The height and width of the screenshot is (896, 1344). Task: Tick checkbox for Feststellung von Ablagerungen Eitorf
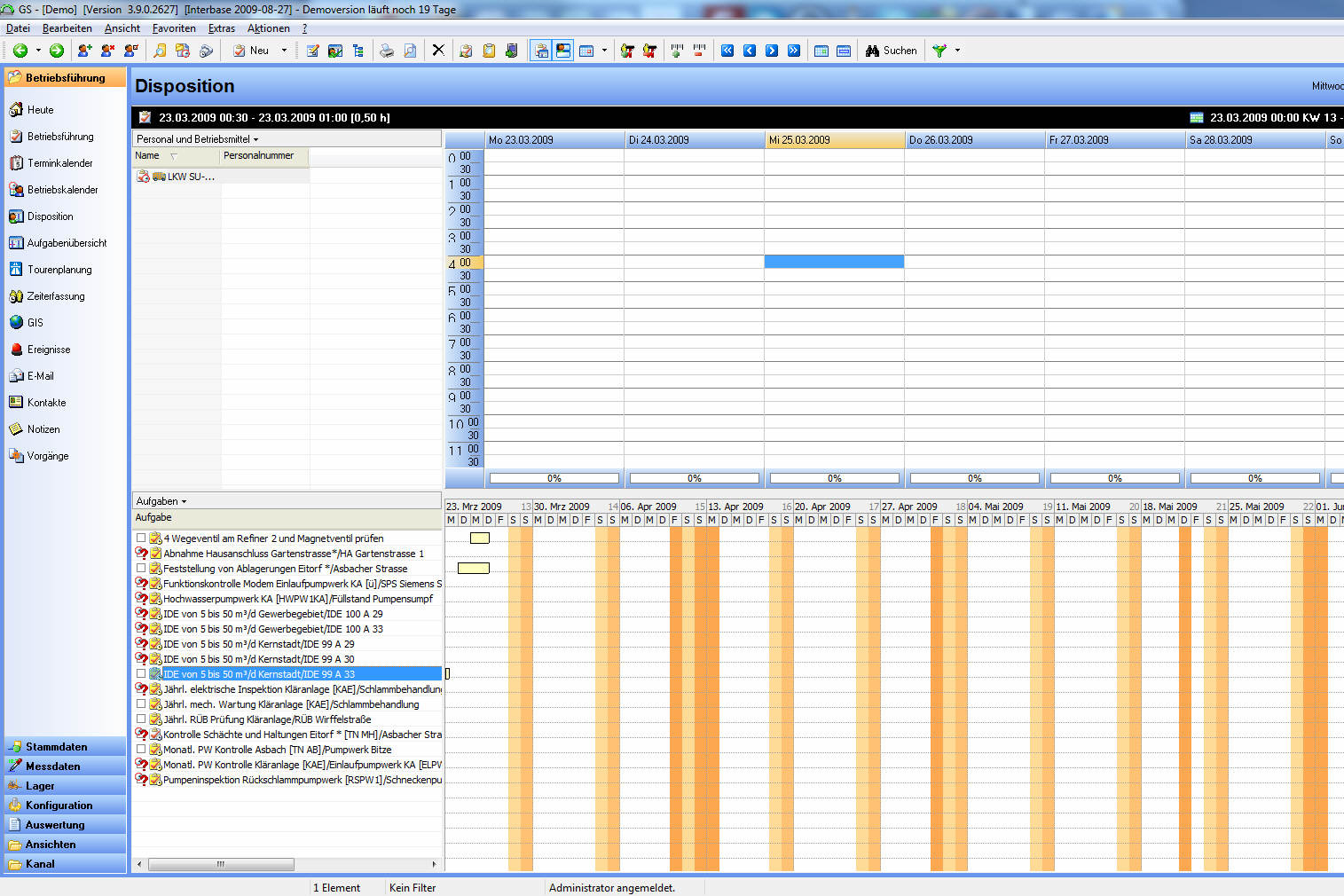tap(141, 568)
